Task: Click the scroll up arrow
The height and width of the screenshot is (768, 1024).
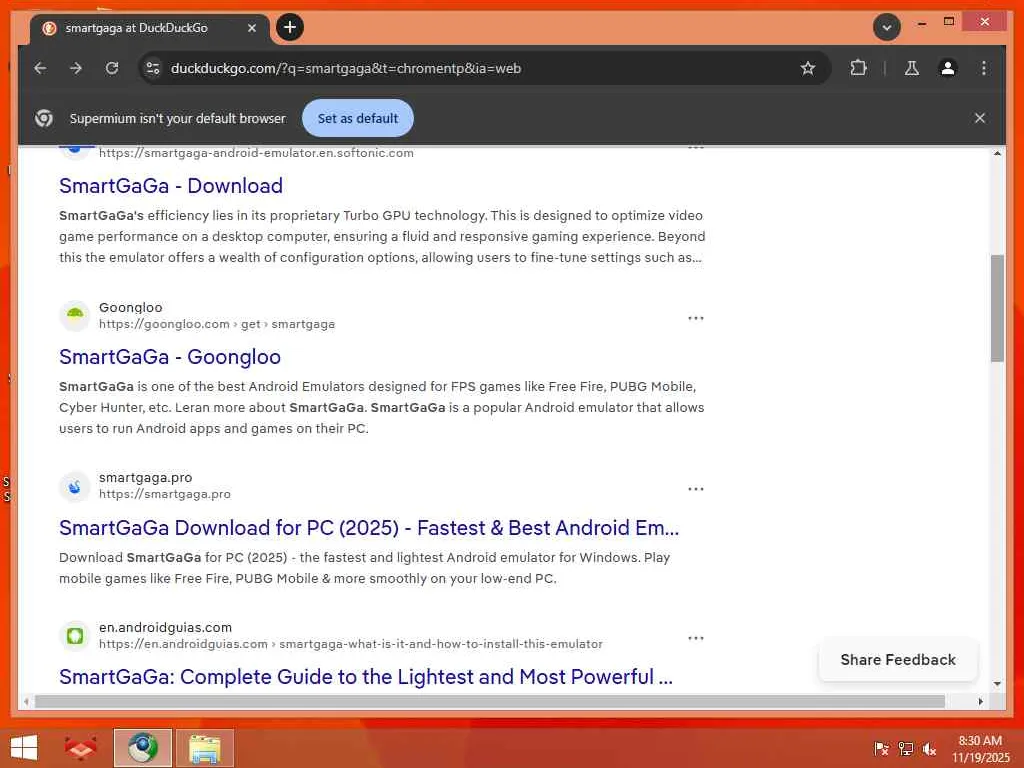Action: (x=997, y=153)
